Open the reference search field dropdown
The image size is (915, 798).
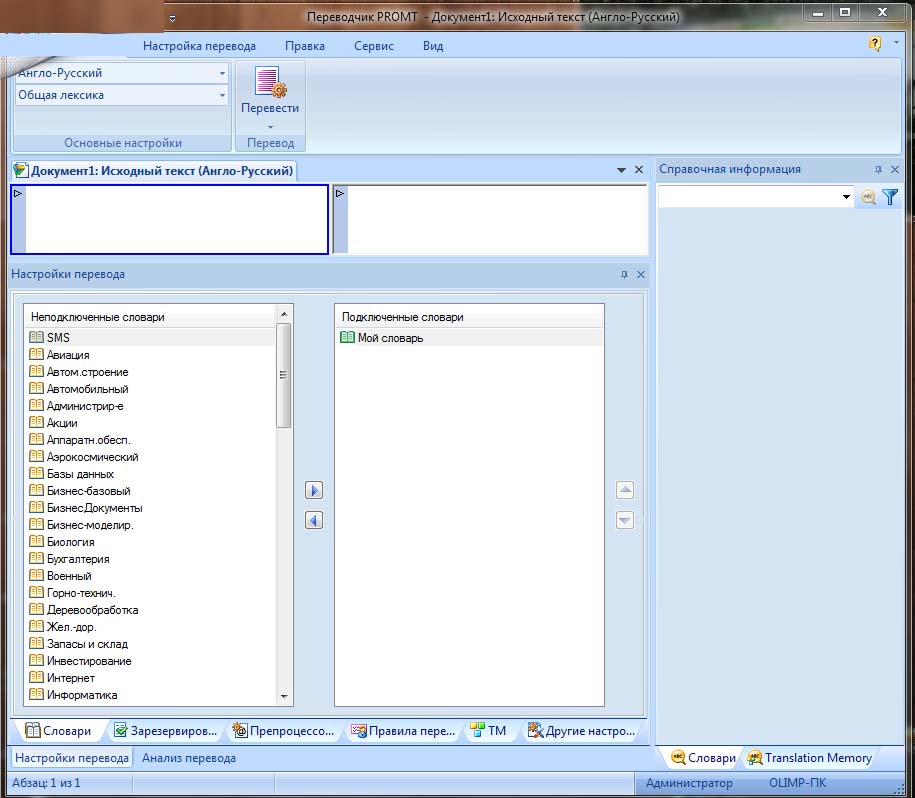pyautogui.click(x=846, y=198)
